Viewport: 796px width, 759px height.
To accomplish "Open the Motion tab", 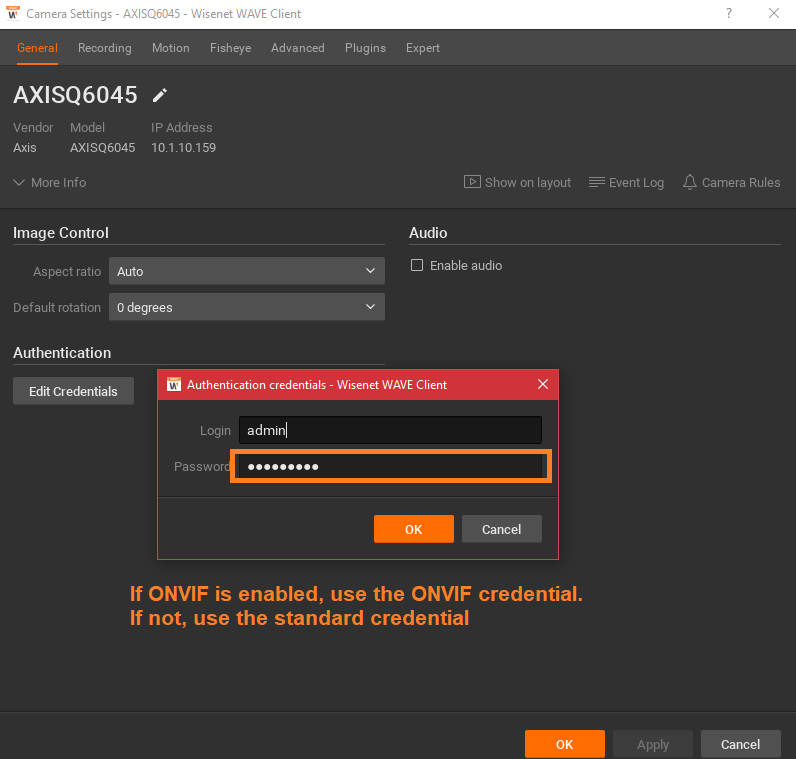I will 171,48.
